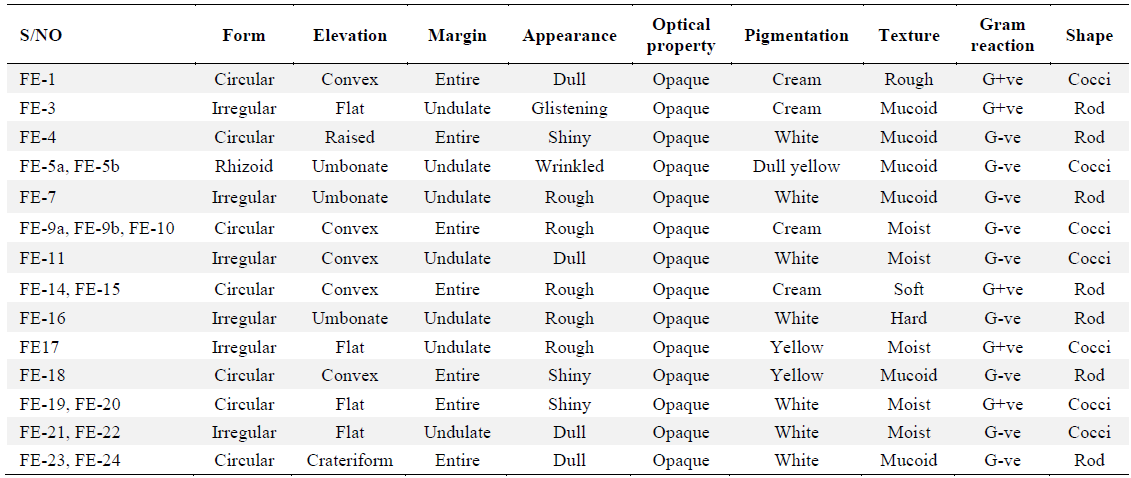Select the Dull yellow pigmentation cell

[796, 166]
